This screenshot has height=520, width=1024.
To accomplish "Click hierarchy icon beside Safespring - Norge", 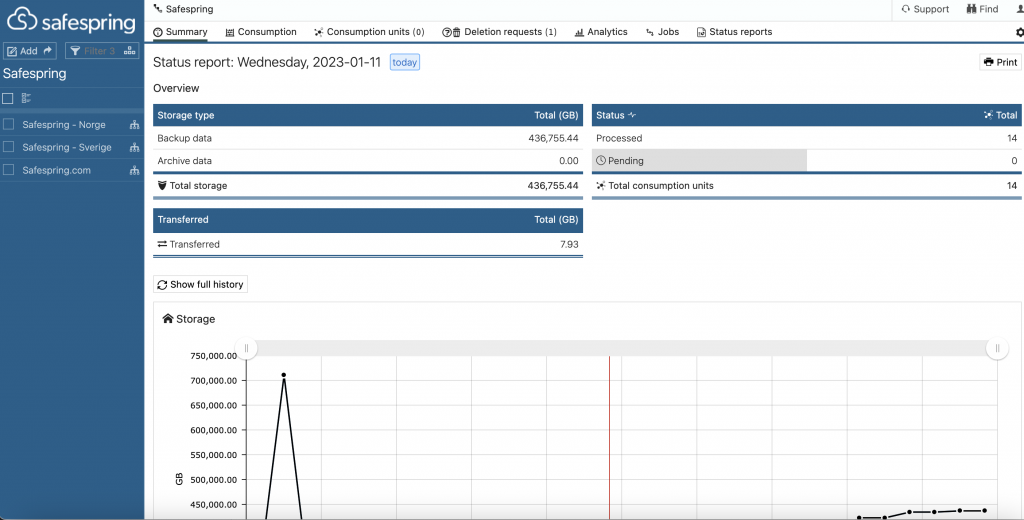I will click(x=133, y=125).
